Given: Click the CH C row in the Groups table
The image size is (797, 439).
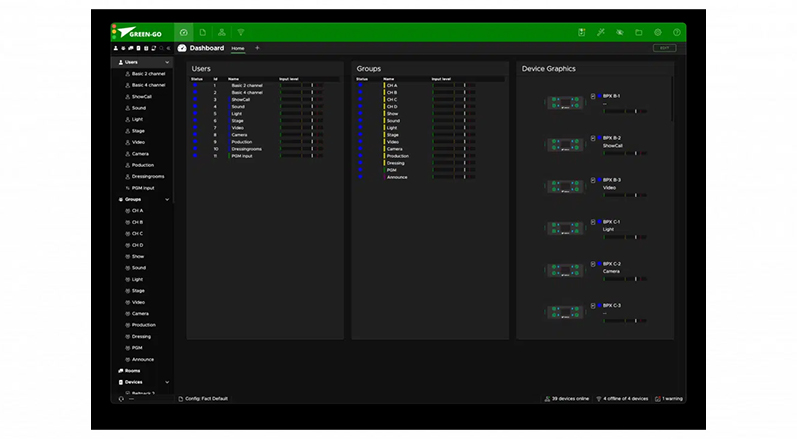Looking at the screenshot, I should (430, 100).
